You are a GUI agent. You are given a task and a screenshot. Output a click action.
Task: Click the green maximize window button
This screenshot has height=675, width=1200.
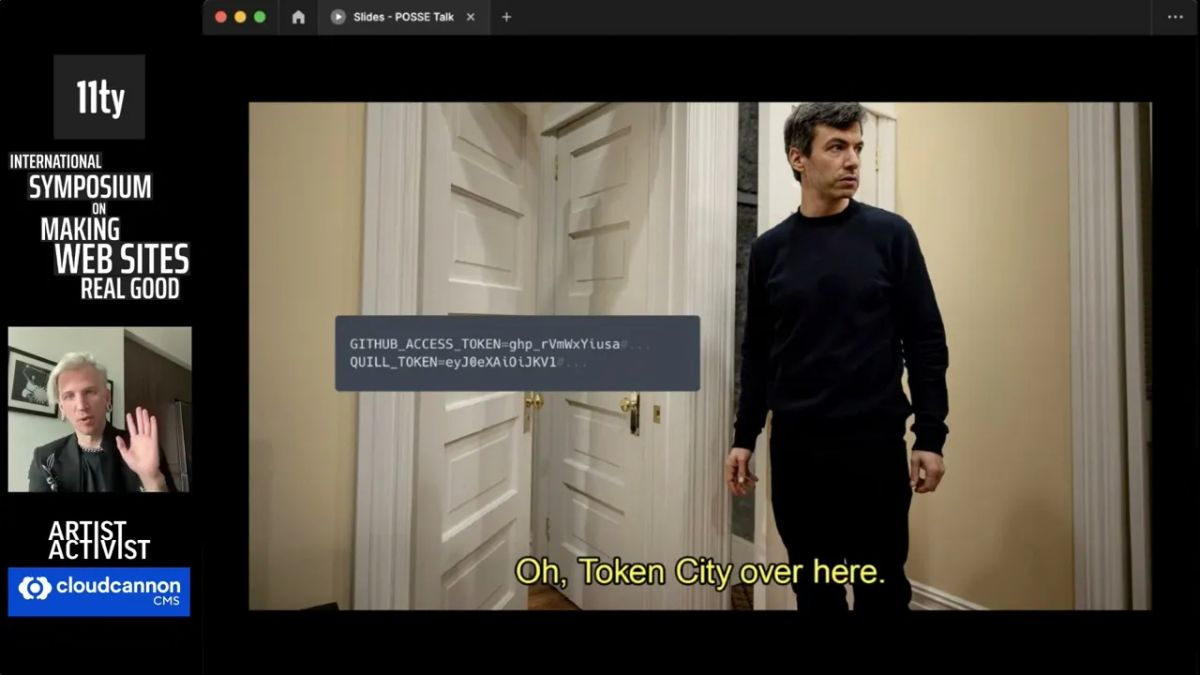tap(260, 17)
